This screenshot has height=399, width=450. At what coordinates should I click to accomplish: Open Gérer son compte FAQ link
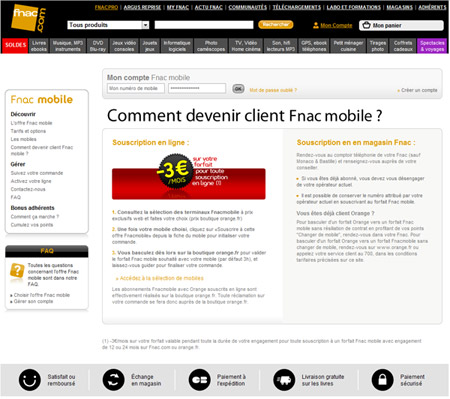(32, 301)
